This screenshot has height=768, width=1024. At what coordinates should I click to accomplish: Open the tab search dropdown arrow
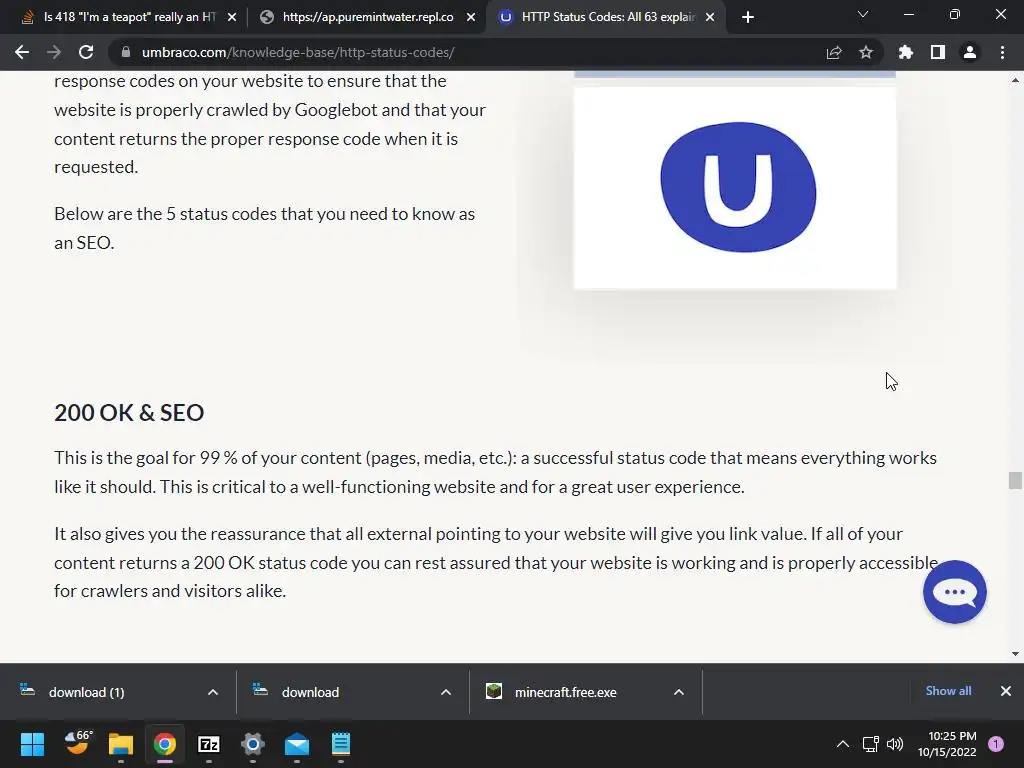click(863, 14)
